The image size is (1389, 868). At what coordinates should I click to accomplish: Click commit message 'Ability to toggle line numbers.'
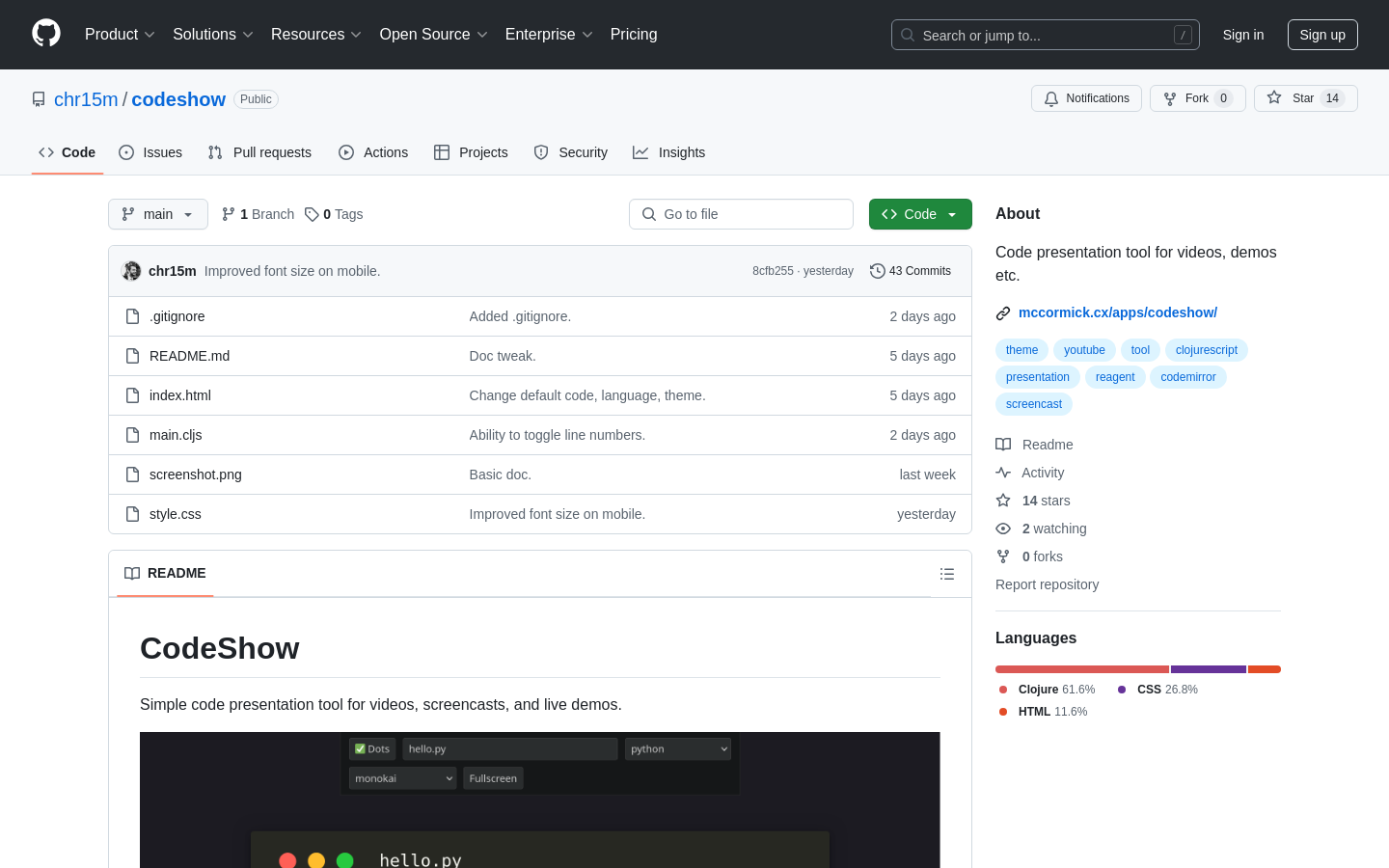coord(558,435)
